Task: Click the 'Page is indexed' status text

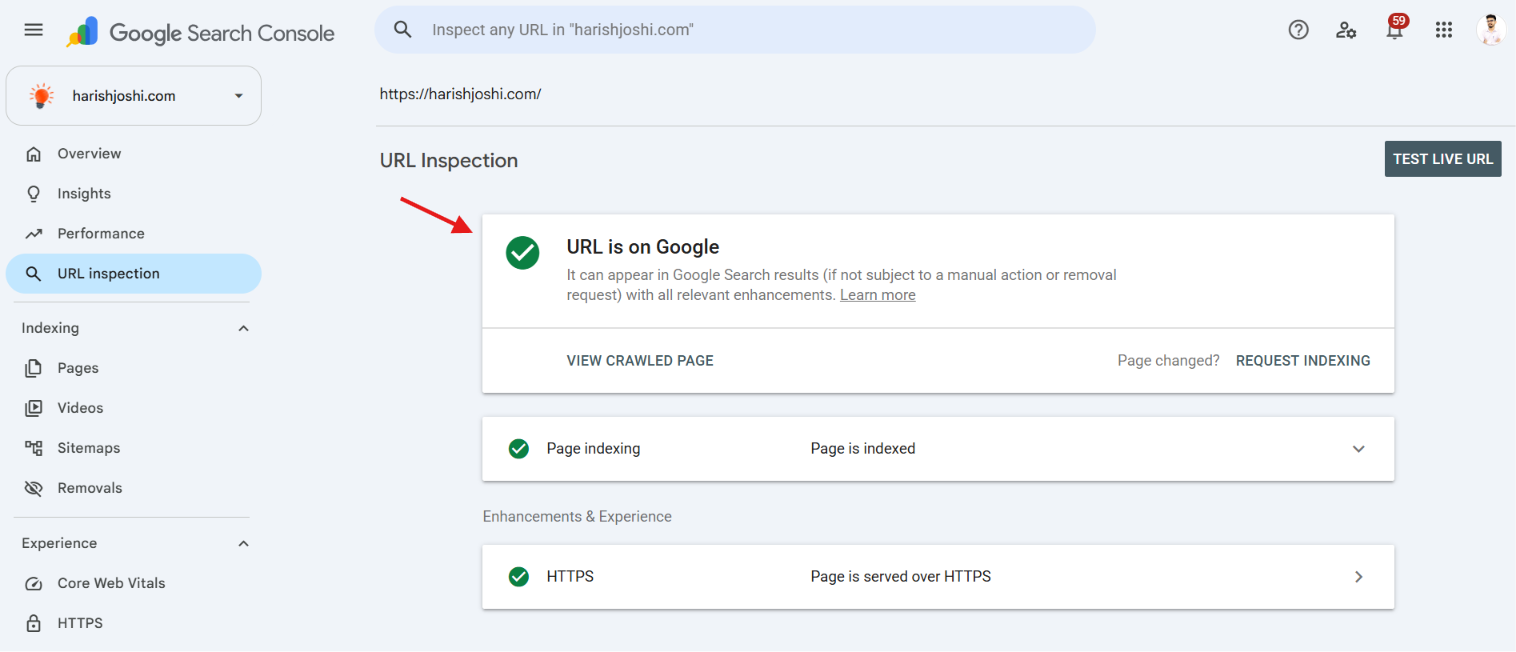Action: (x=863, y=449)
